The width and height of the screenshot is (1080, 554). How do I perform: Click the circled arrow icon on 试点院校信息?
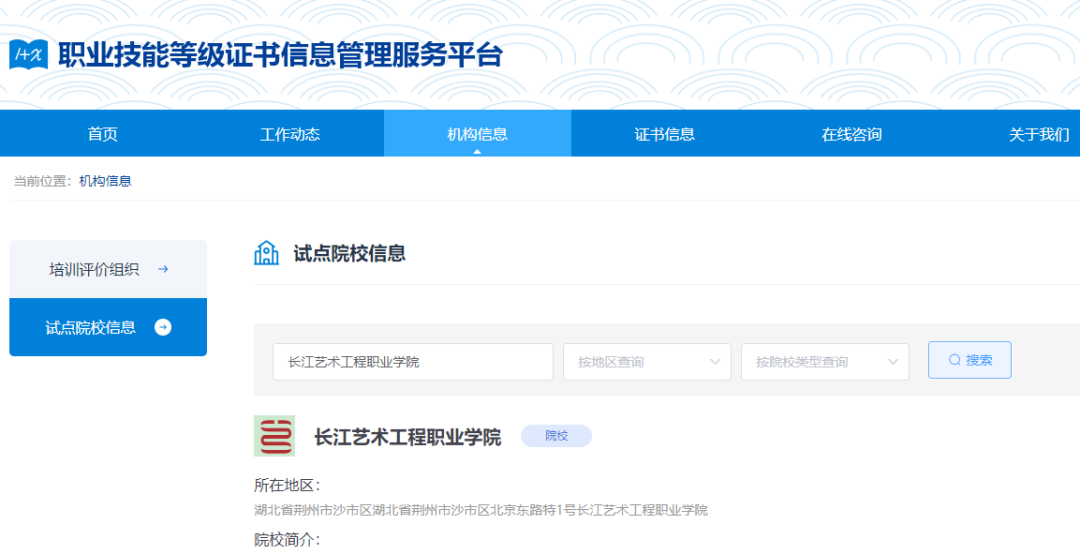click(x=163, y=327)
